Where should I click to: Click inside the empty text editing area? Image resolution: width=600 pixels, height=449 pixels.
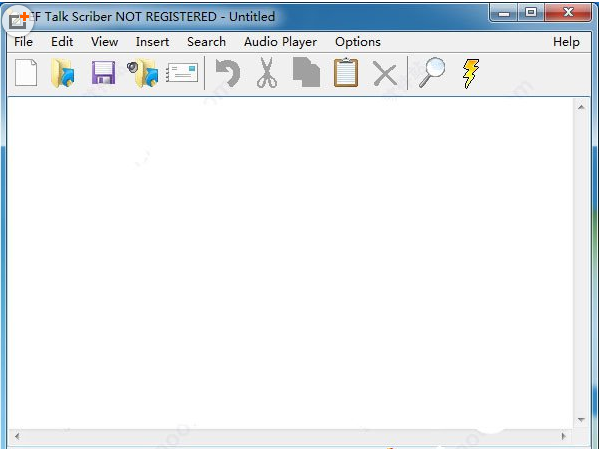(x=291, y=263)
